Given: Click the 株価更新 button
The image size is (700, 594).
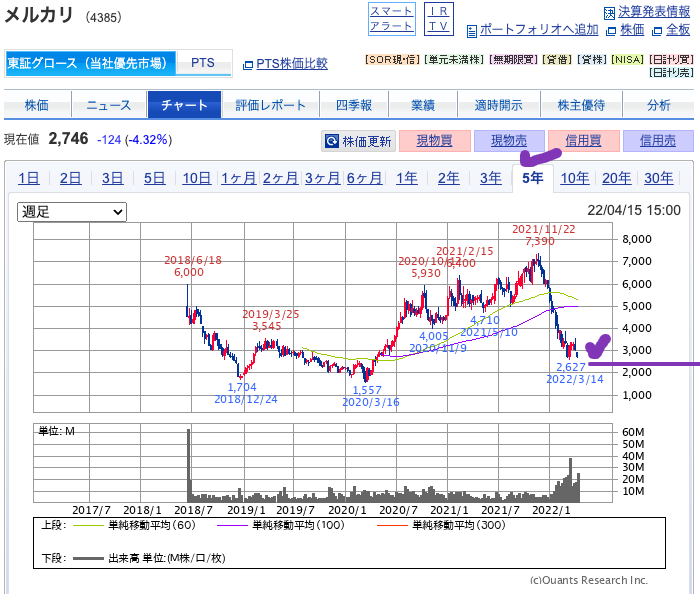Looking at the screenshot, I should tap(358, 141).
